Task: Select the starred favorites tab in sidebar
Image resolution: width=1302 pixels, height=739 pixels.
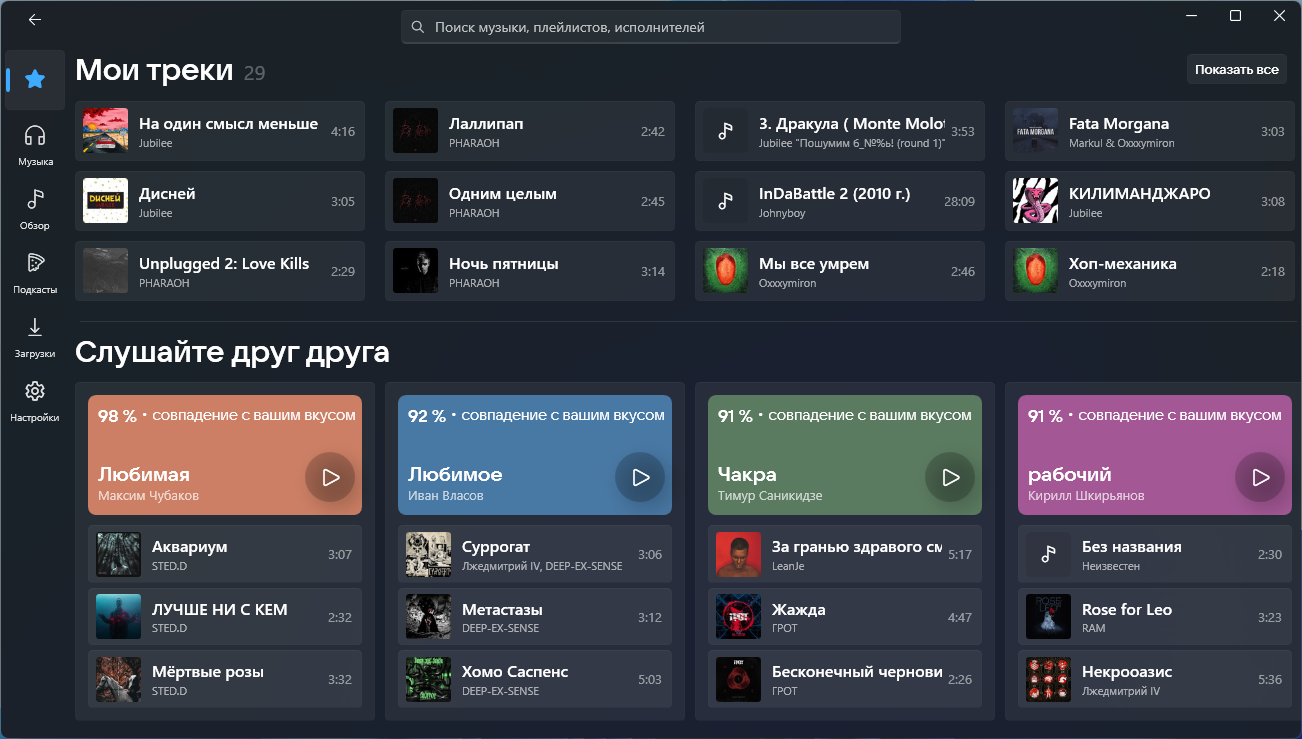Action: point(34,79)
